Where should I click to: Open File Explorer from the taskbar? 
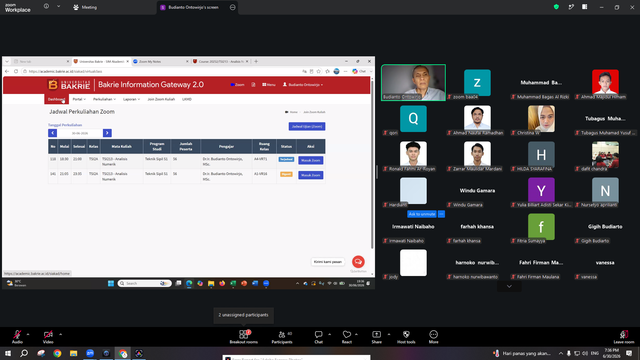(73, 353)
